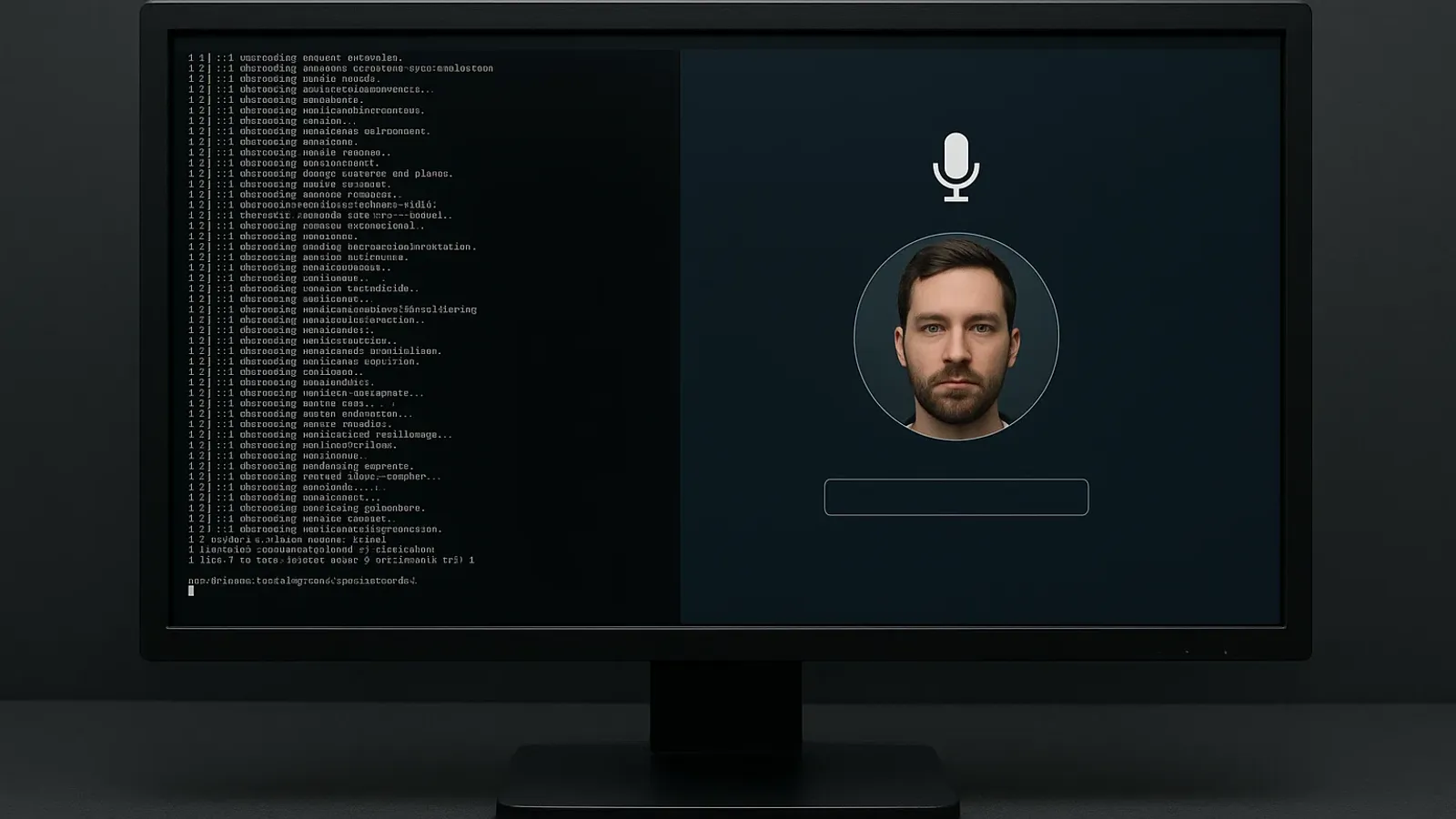Viewport: 1456px width, 819px height.
Task: Focus the empty input box below the portrait
Action: (x=956, y=497)
